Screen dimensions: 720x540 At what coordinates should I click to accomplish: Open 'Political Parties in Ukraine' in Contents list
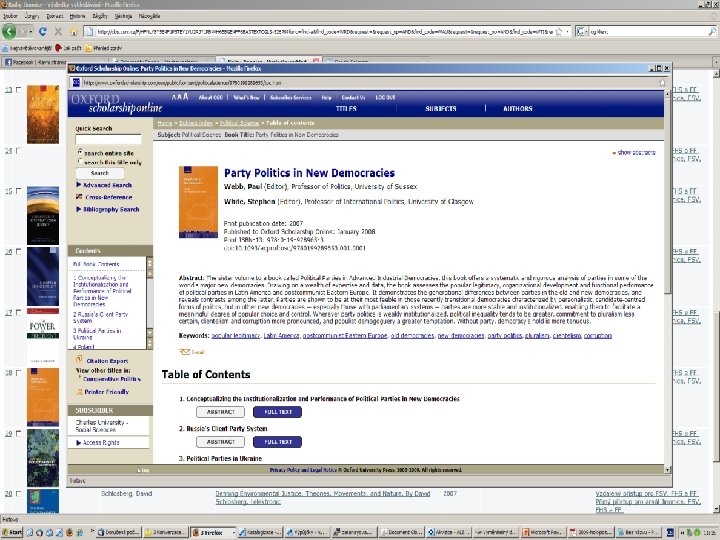[97, 333]
